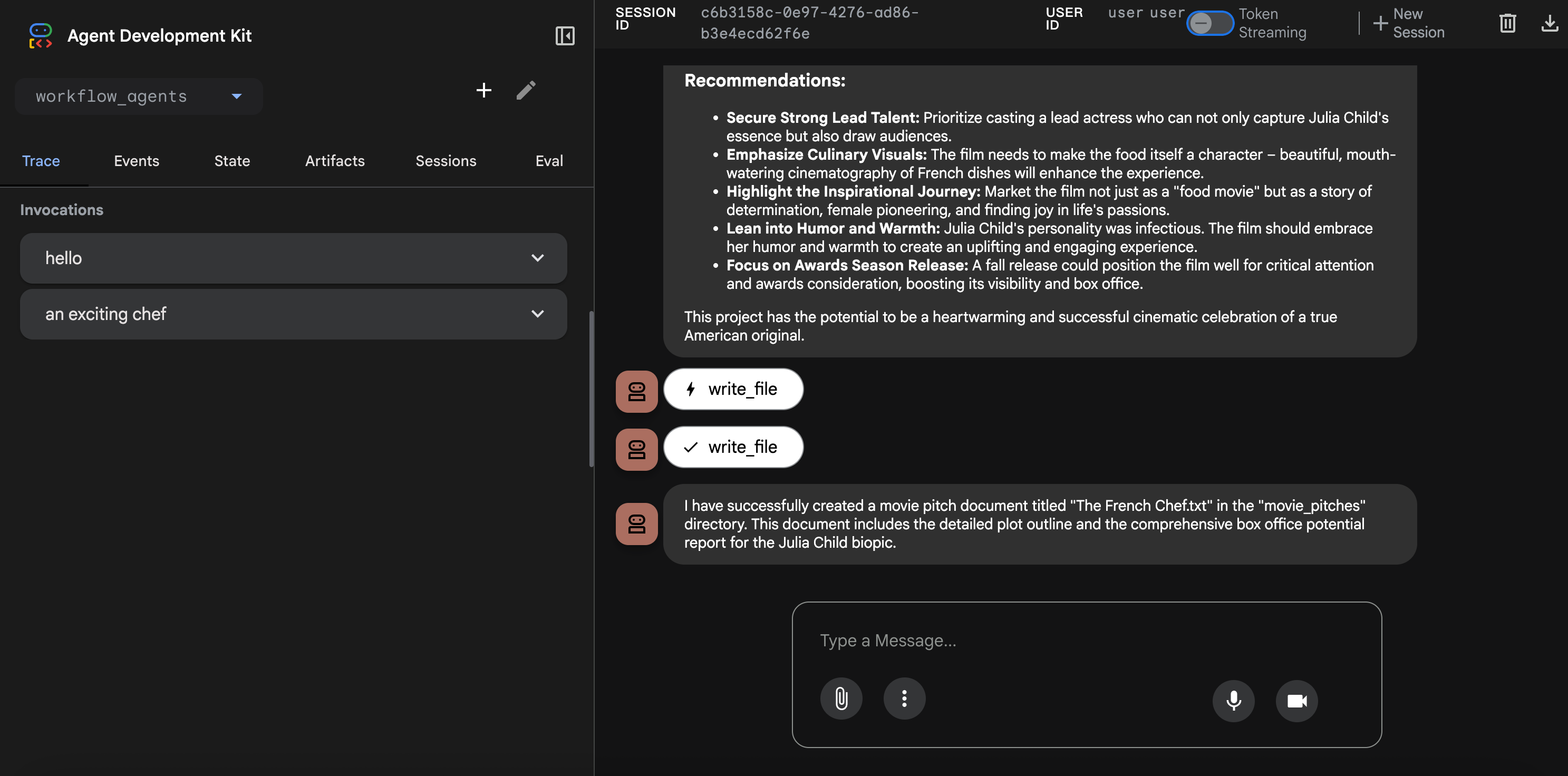Toggle Token Streaming switch

click(1209, 24)
